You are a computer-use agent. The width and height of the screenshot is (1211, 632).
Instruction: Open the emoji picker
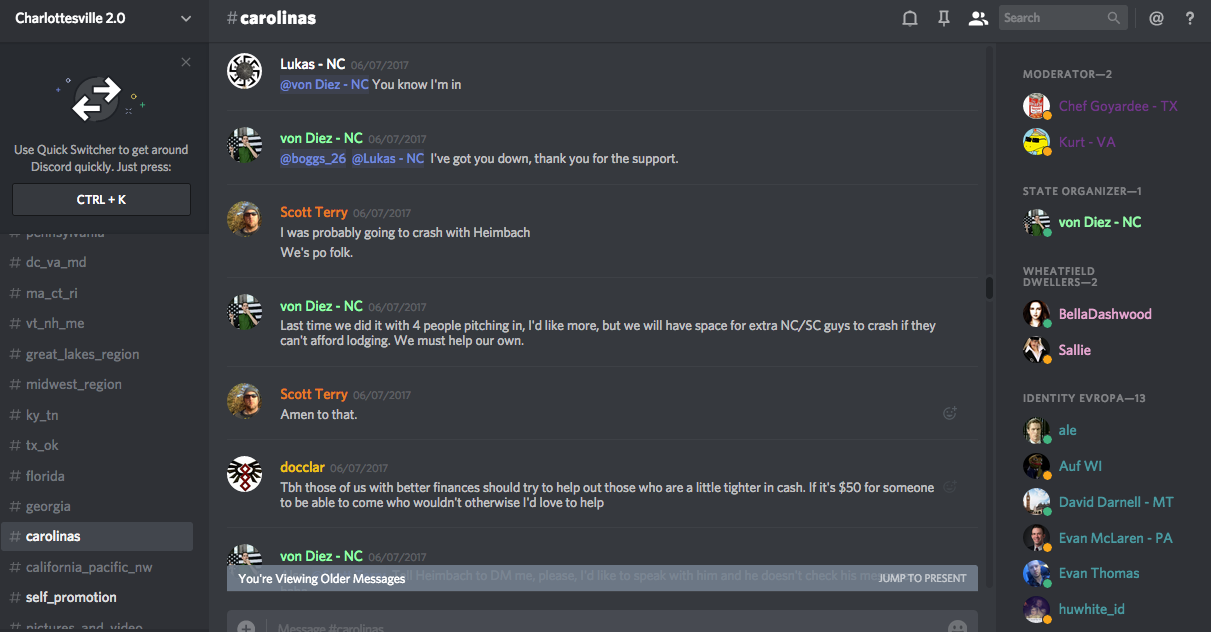[957, 627]
